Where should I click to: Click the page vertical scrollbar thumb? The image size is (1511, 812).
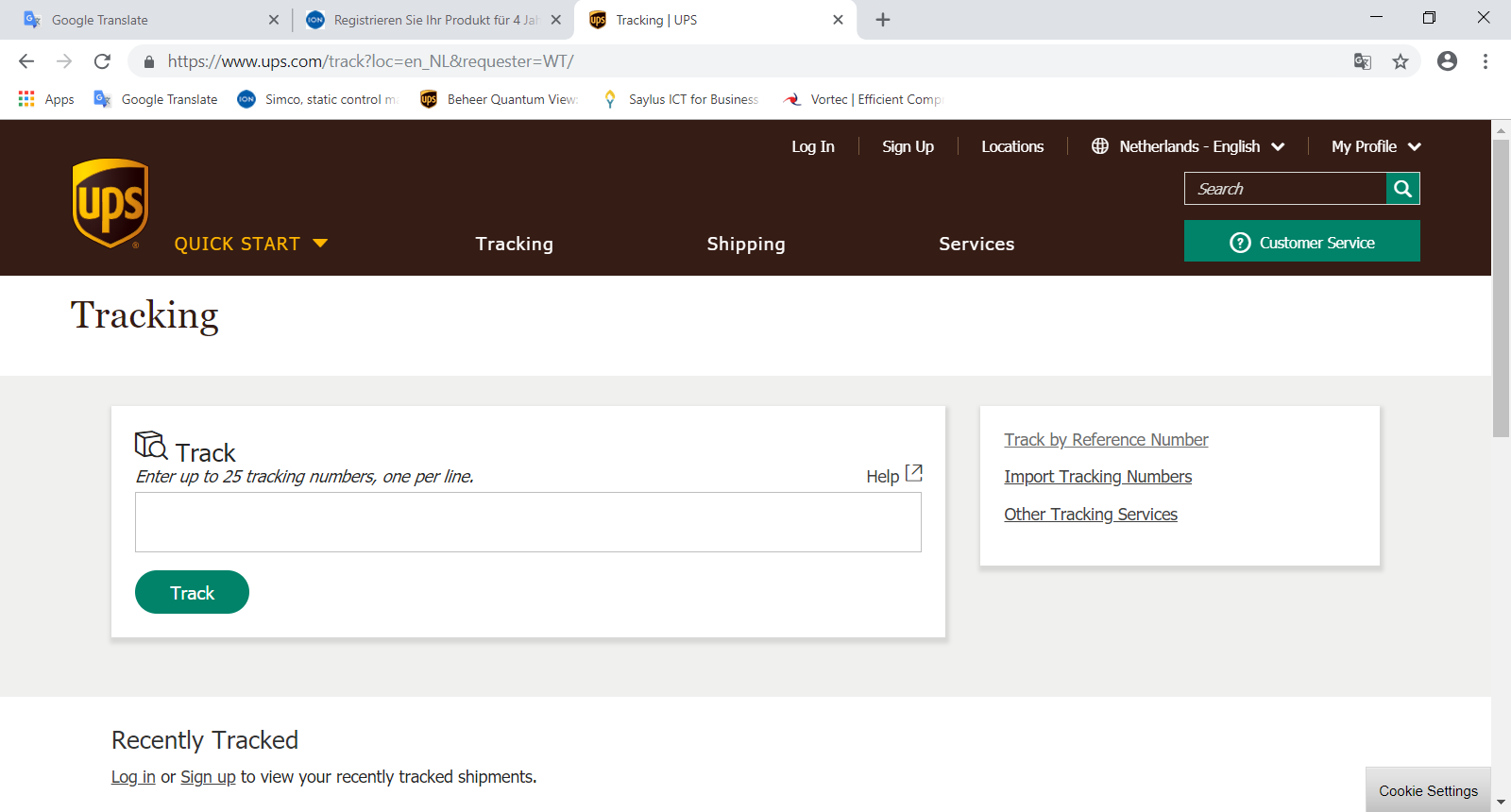click(1501, 288)
